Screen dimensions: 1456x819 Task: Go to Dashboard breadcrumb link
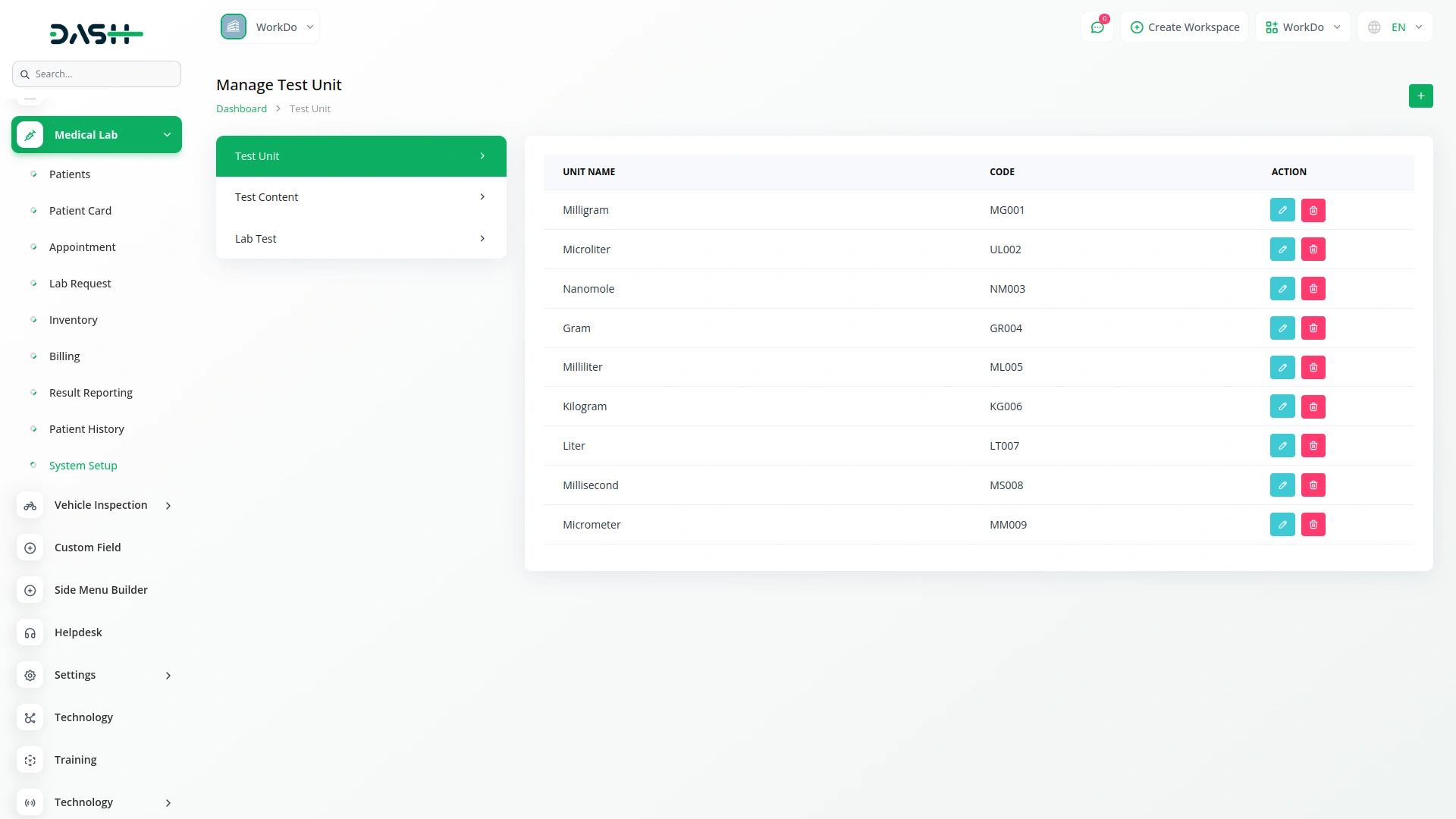pos(241,109)
